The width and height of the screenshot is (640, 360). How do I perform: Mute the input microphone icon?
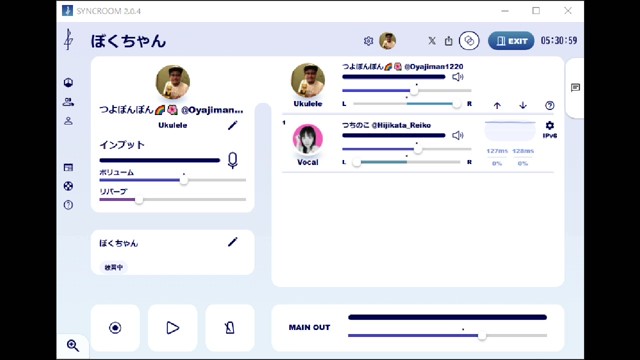coord(233,160)
